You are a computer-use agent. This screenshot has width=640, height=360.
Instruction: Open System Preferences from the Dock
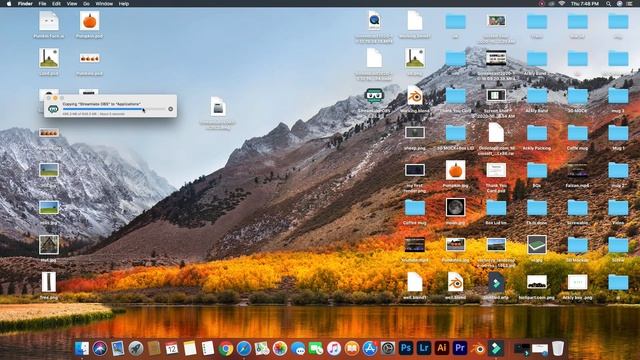[387, 349]
